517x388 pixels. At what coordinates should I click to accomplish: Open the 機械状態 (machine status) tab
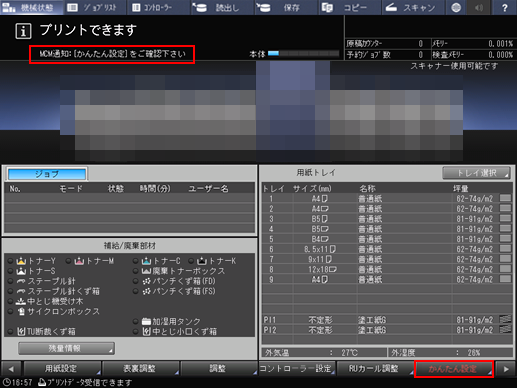[x=31, y=7]
